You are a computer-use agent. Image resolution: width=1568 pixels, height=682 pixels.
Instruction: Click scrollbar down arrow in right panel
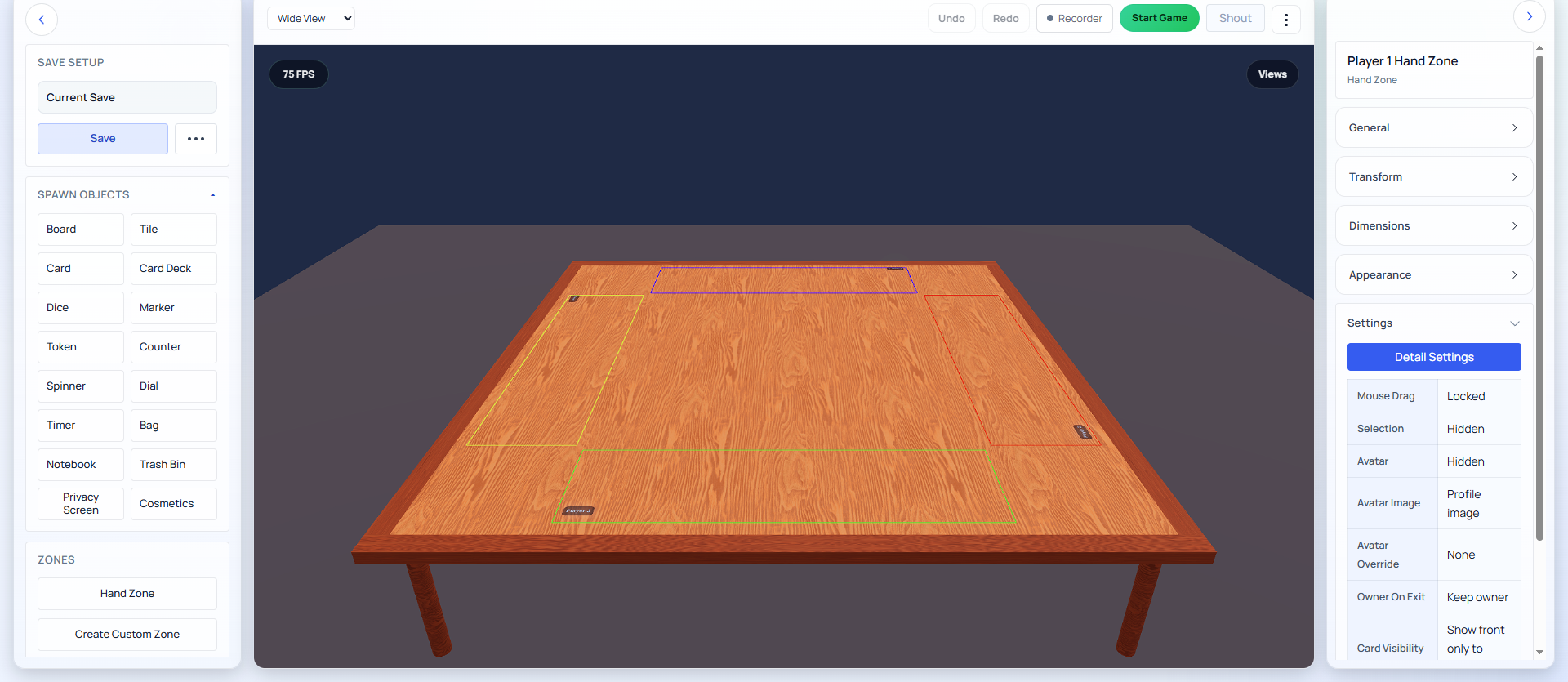tap(1539, 652)
